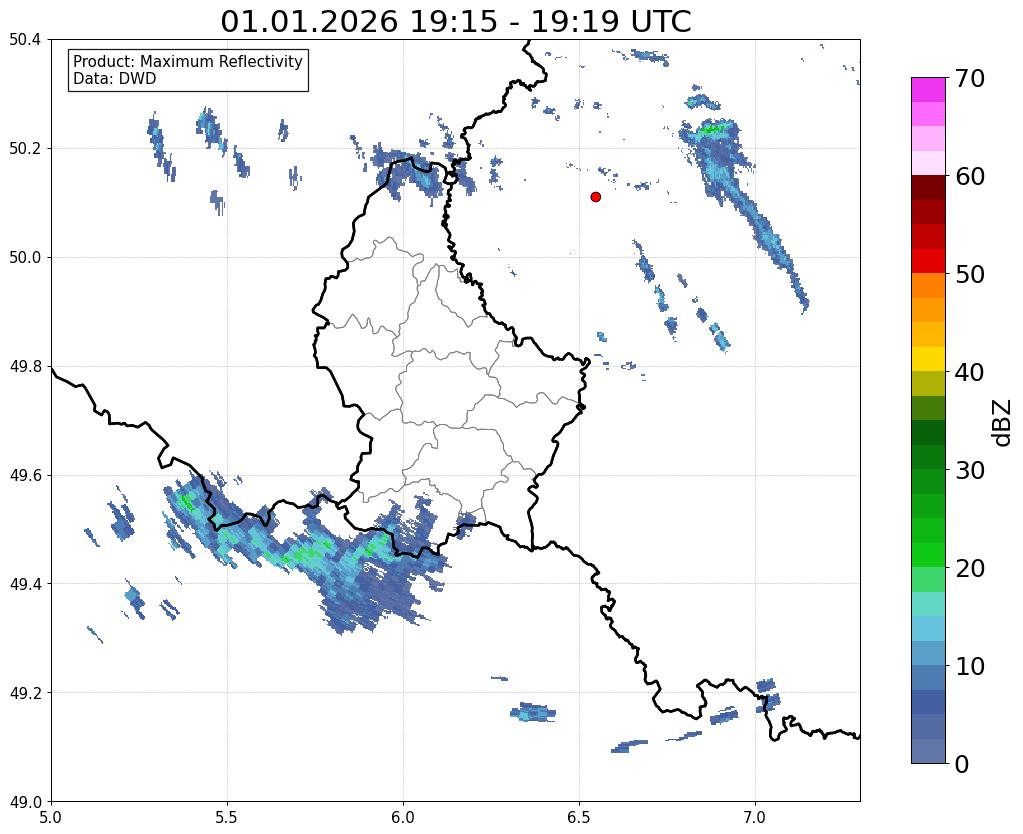
Task: Click the latitude label 49.2
Action: point(25,693)
